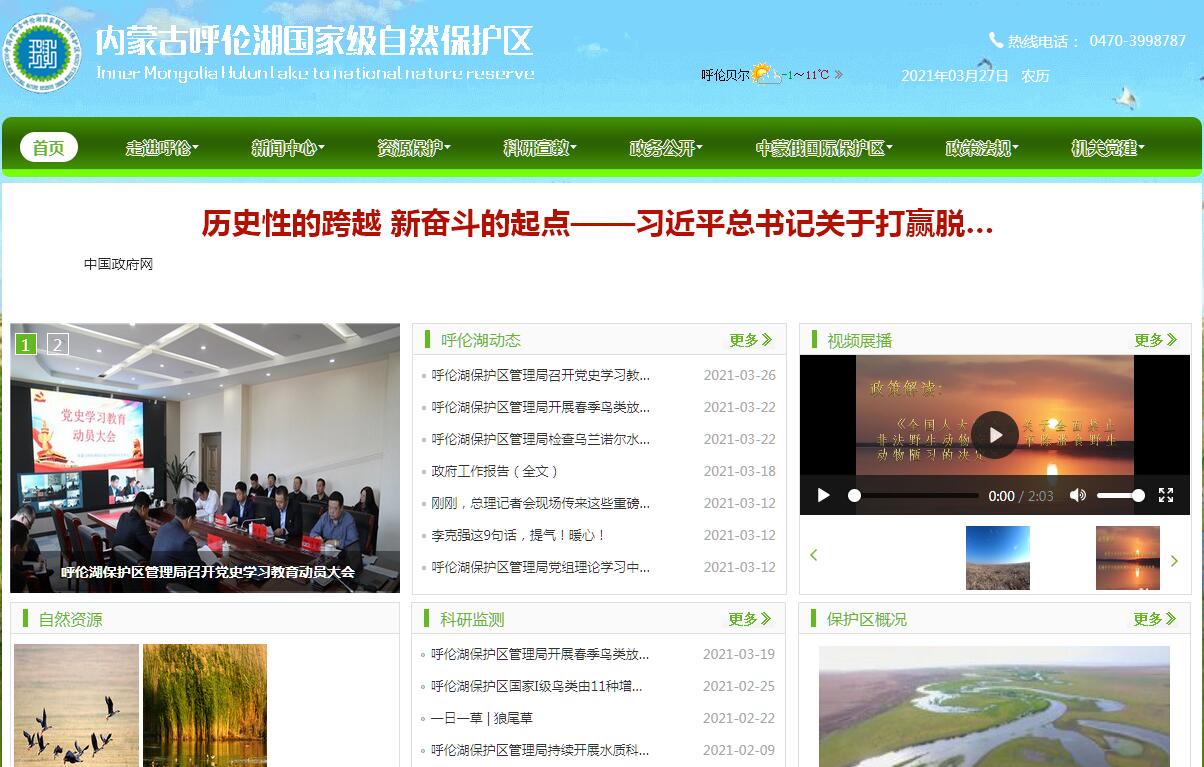Go to the 首页 home tab
The image size is (1204, 767).
[x=48, y=148]
